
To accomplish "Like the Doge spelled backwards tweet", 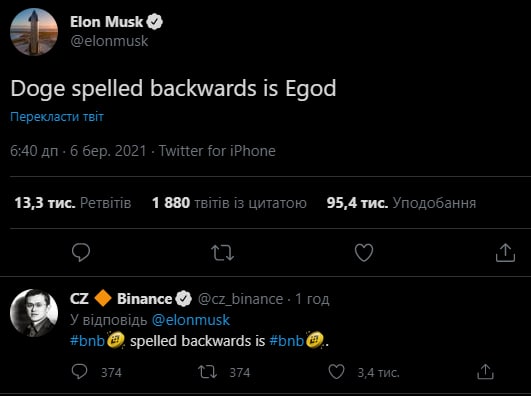I will (364, 253).
